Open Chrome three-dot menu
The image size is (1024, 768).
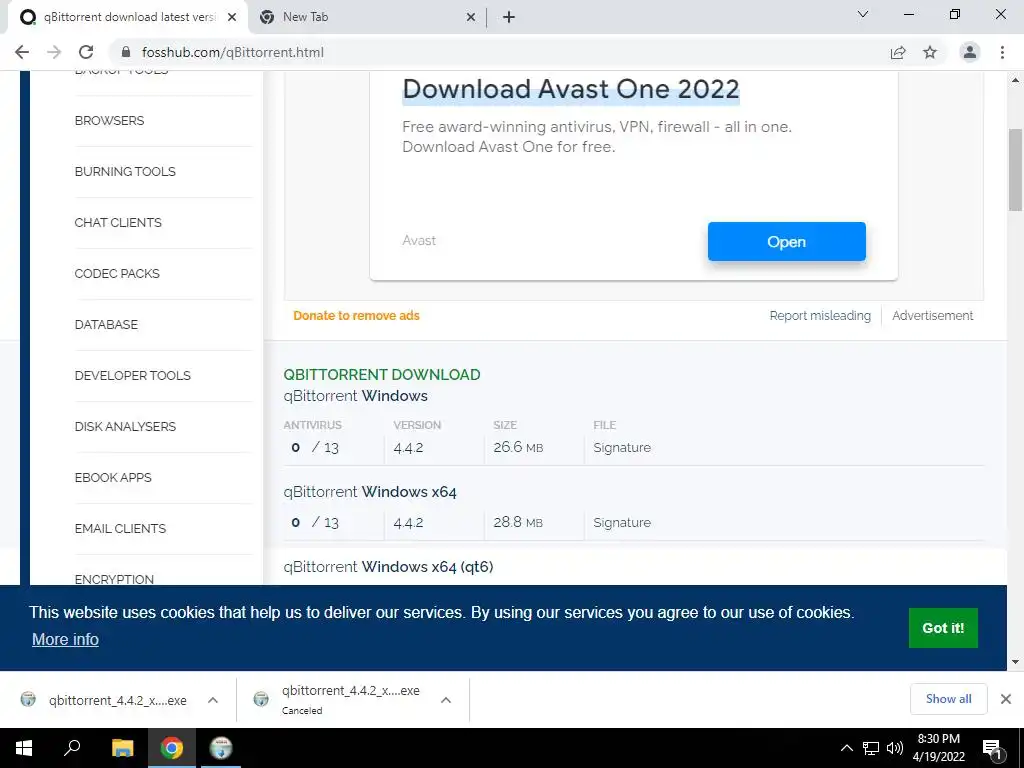(1002, 52)
